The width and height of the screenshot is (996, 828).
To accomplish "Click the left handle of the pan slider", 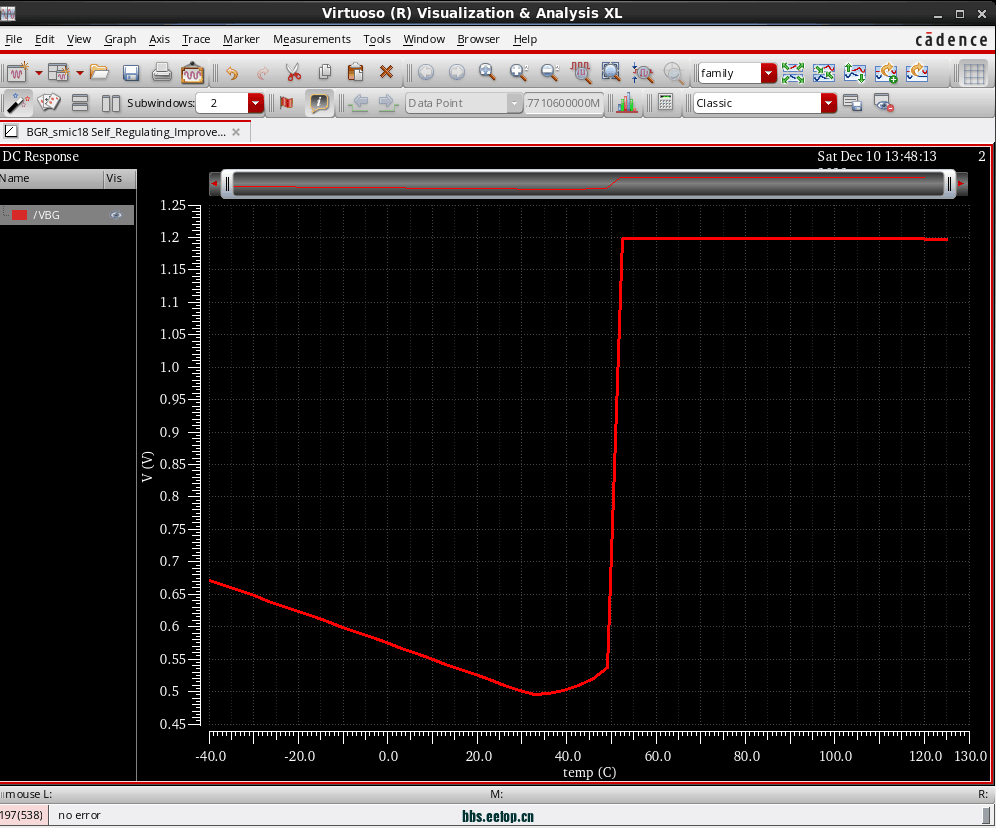I will pos(227,184).
